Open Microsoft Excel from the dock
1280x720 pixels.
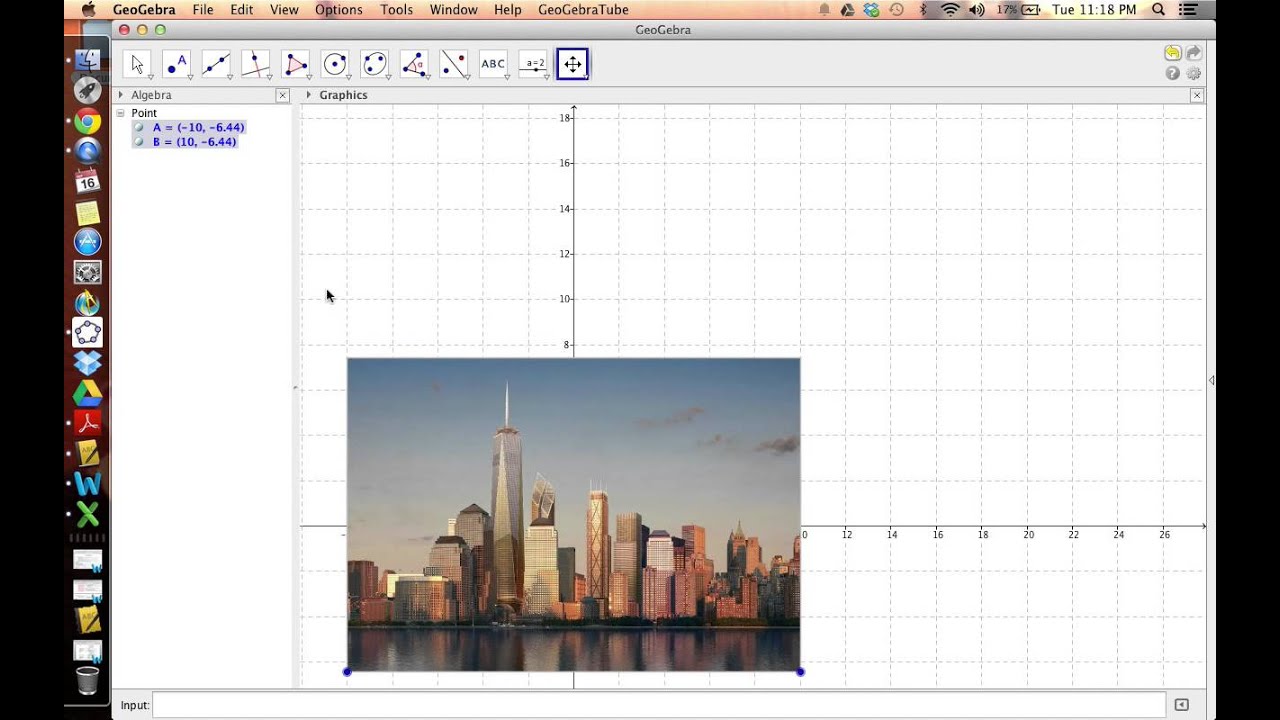(88, 514)
